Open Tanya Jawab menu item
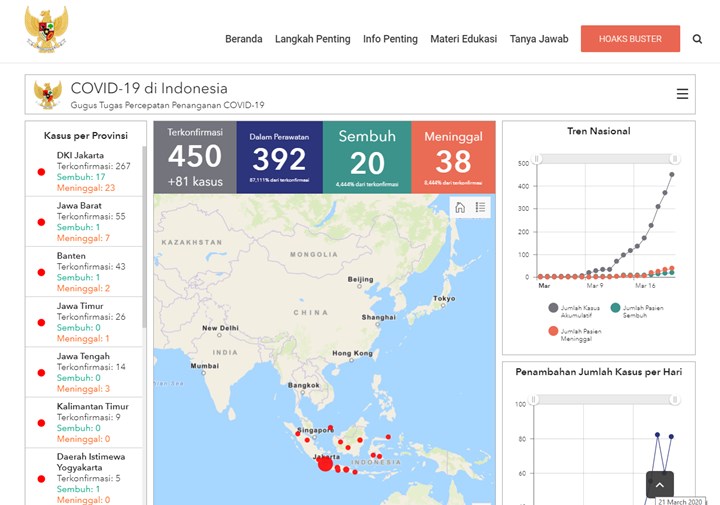Image resolution: width=720 pixels, height=505 pixels. 539,39
